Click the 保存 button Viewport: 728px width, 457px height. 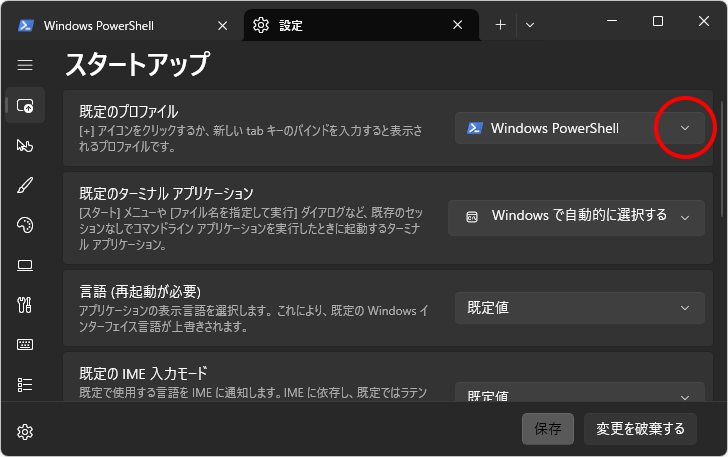548,429
